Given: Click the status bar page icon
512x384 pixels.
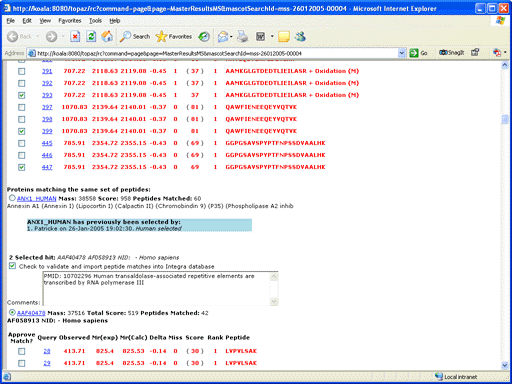Looking at the screenshot, I should [x=7, y=377].
